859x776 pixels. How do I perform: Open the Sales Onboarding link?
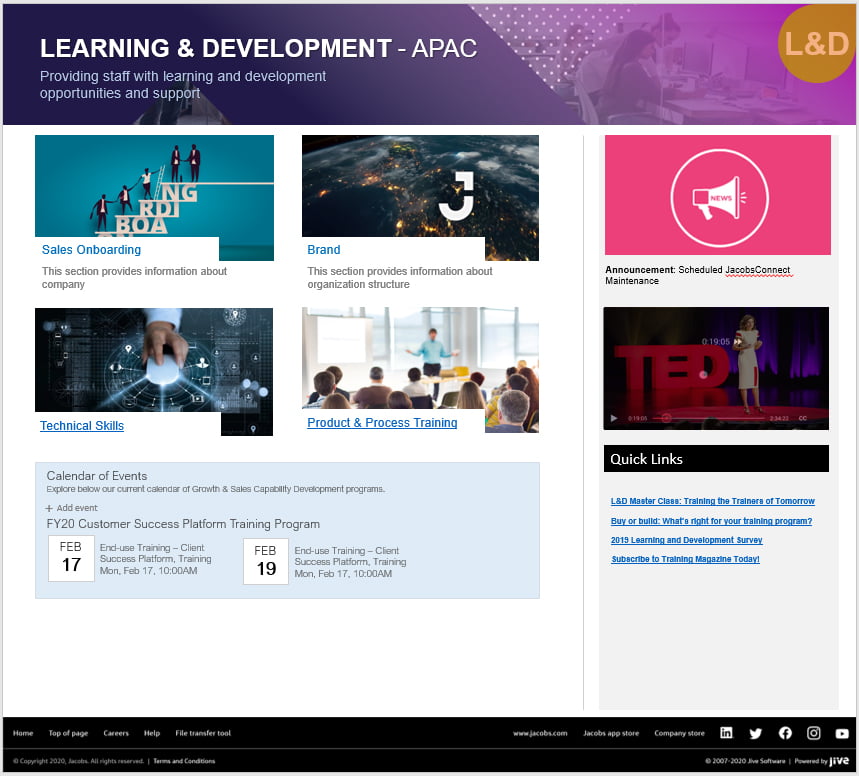pos(91,250)
